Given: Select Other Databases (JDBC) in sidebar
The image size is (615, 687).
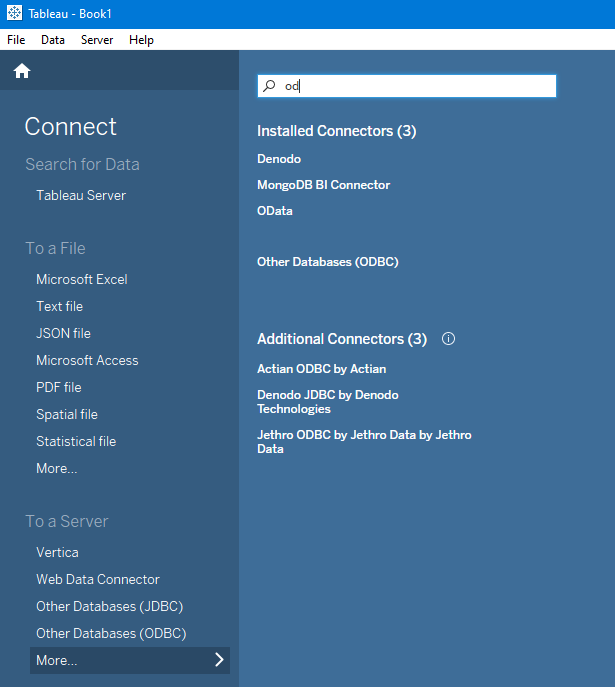Looking at the screenshot, I should (110, 606).
